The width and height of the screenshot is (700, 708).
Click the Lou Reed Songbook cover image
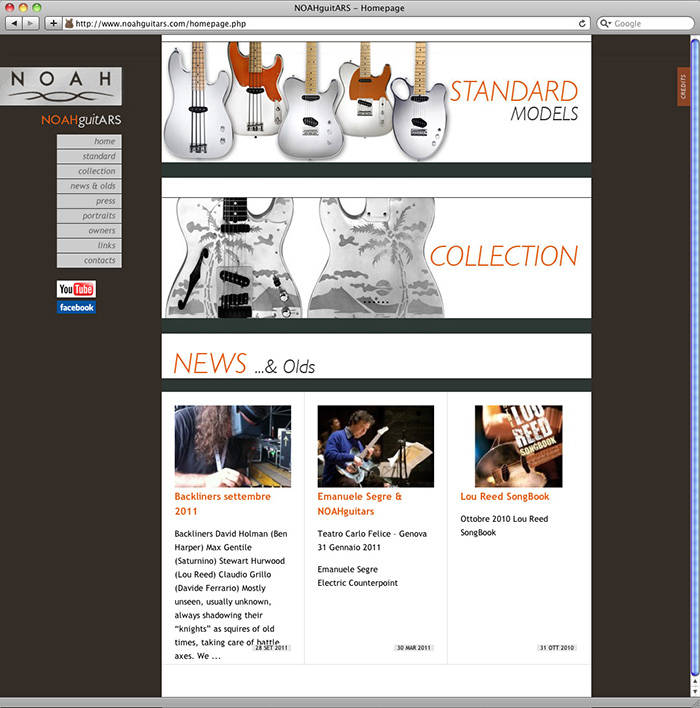tap(518, 446)
